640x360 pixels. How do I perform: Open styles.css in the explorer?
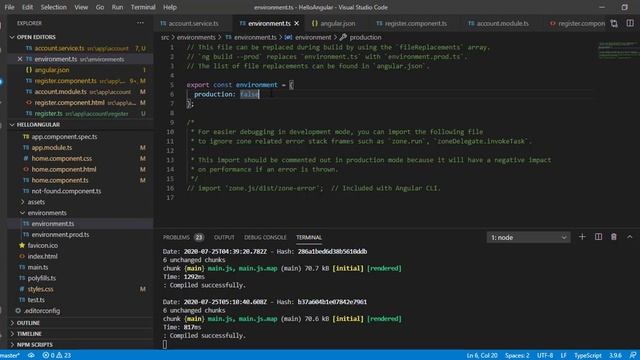(x=40, y=289)
